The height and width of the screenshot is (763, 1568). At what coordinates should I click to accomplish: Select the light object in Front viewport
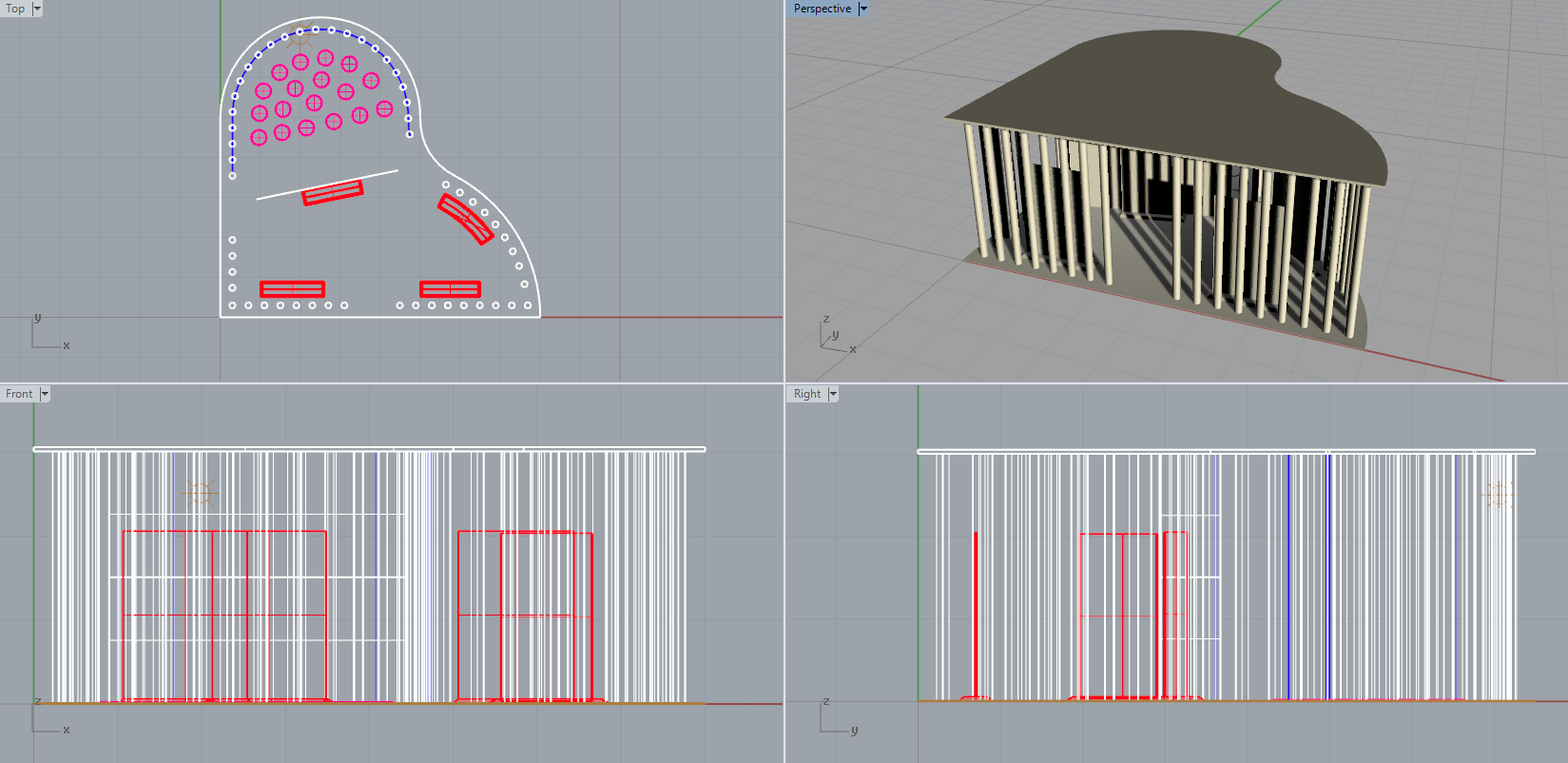point(200,493)
